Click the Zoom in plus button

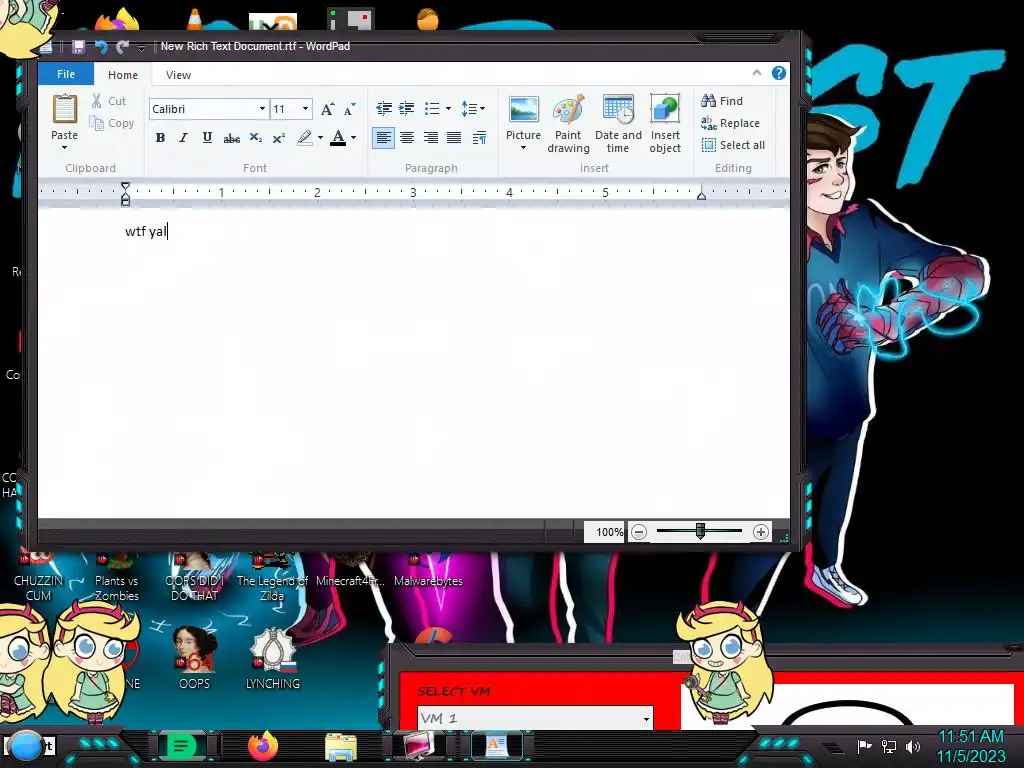[x=760, y=532]
